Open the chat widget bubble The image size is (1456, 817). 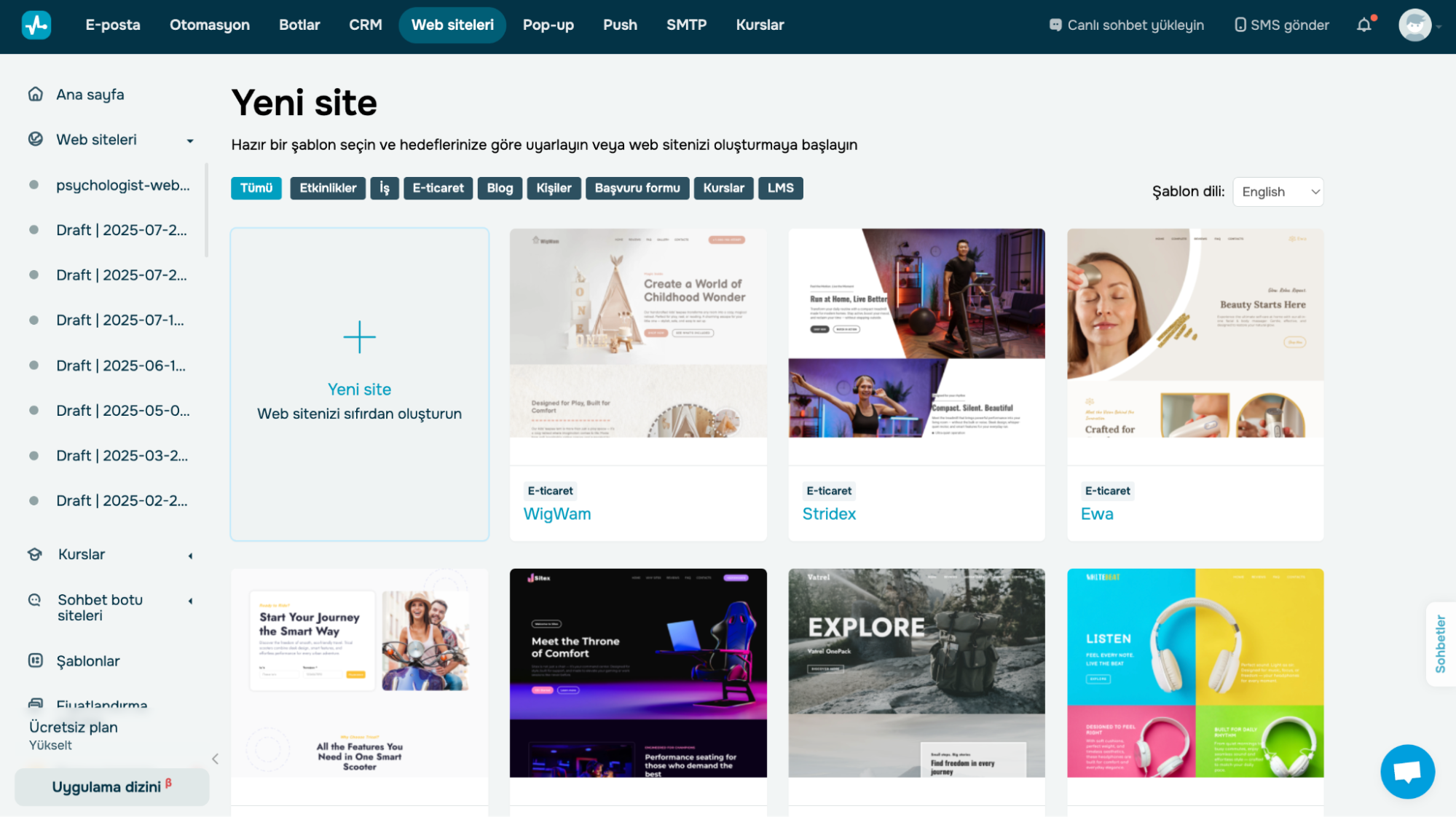click(1407, 771)
